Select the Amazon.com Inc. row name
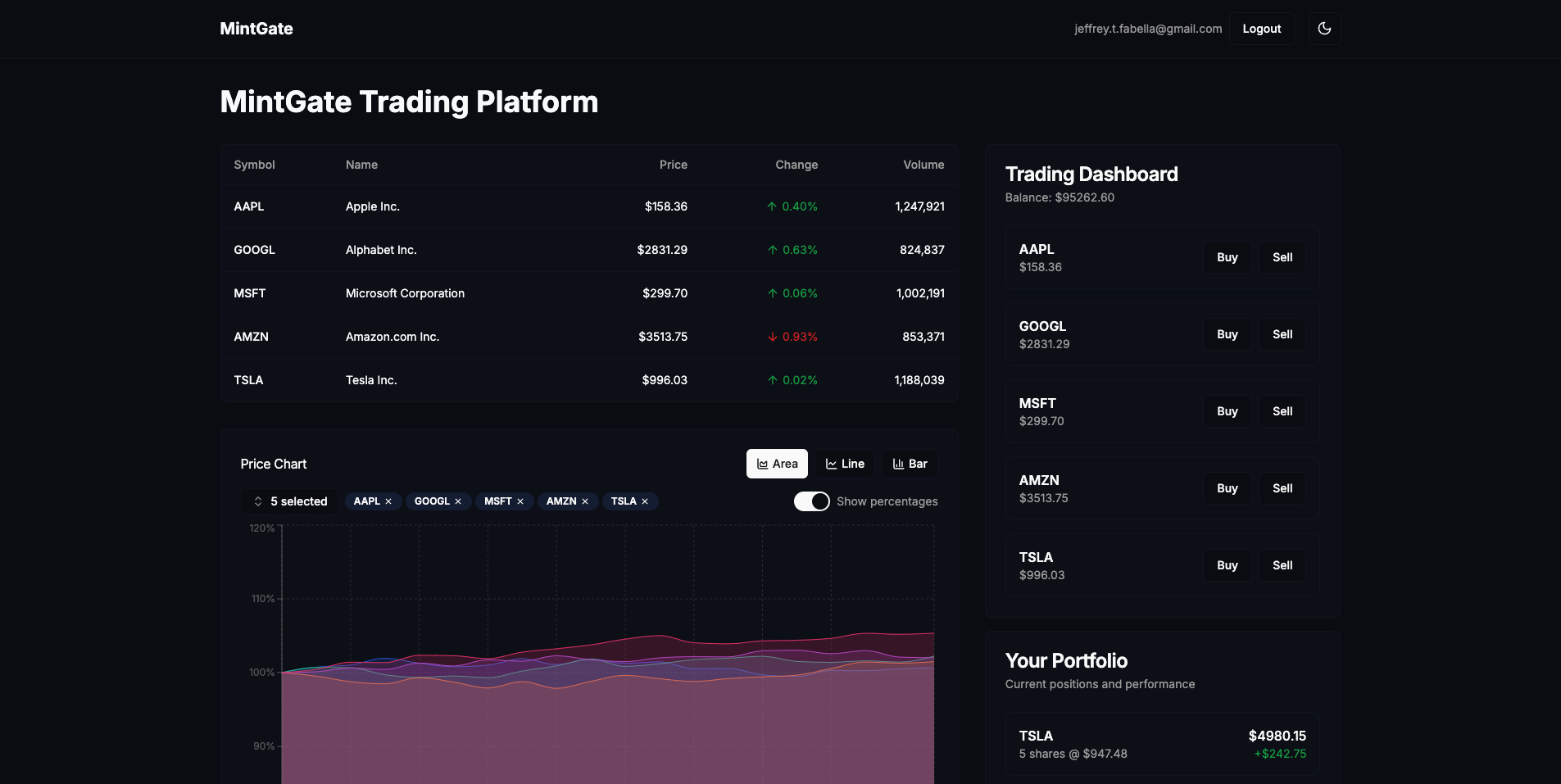Image resolution: width=1561 pixels, height=784 pixels. pyautogui.click(x=393, y=337)
